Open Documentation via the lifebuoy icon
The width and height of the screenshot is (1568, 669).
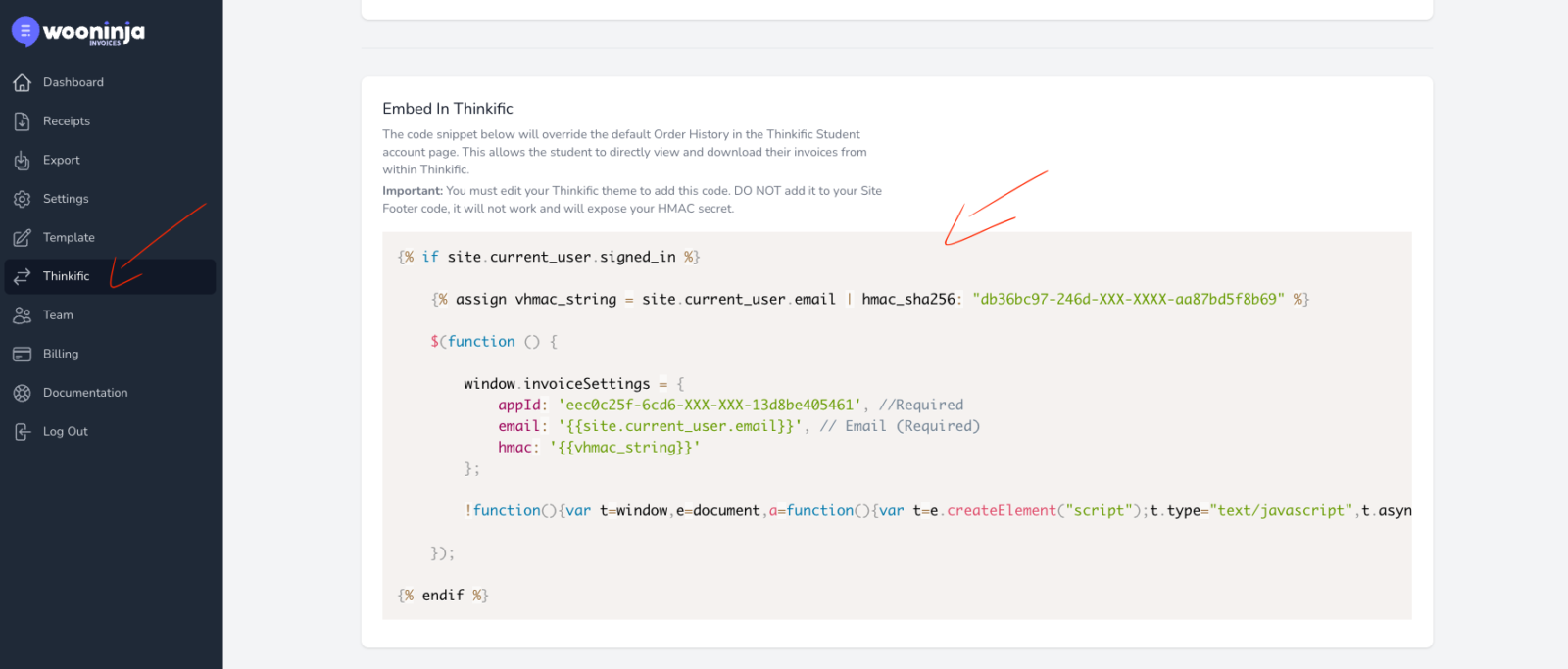[23, 393]
